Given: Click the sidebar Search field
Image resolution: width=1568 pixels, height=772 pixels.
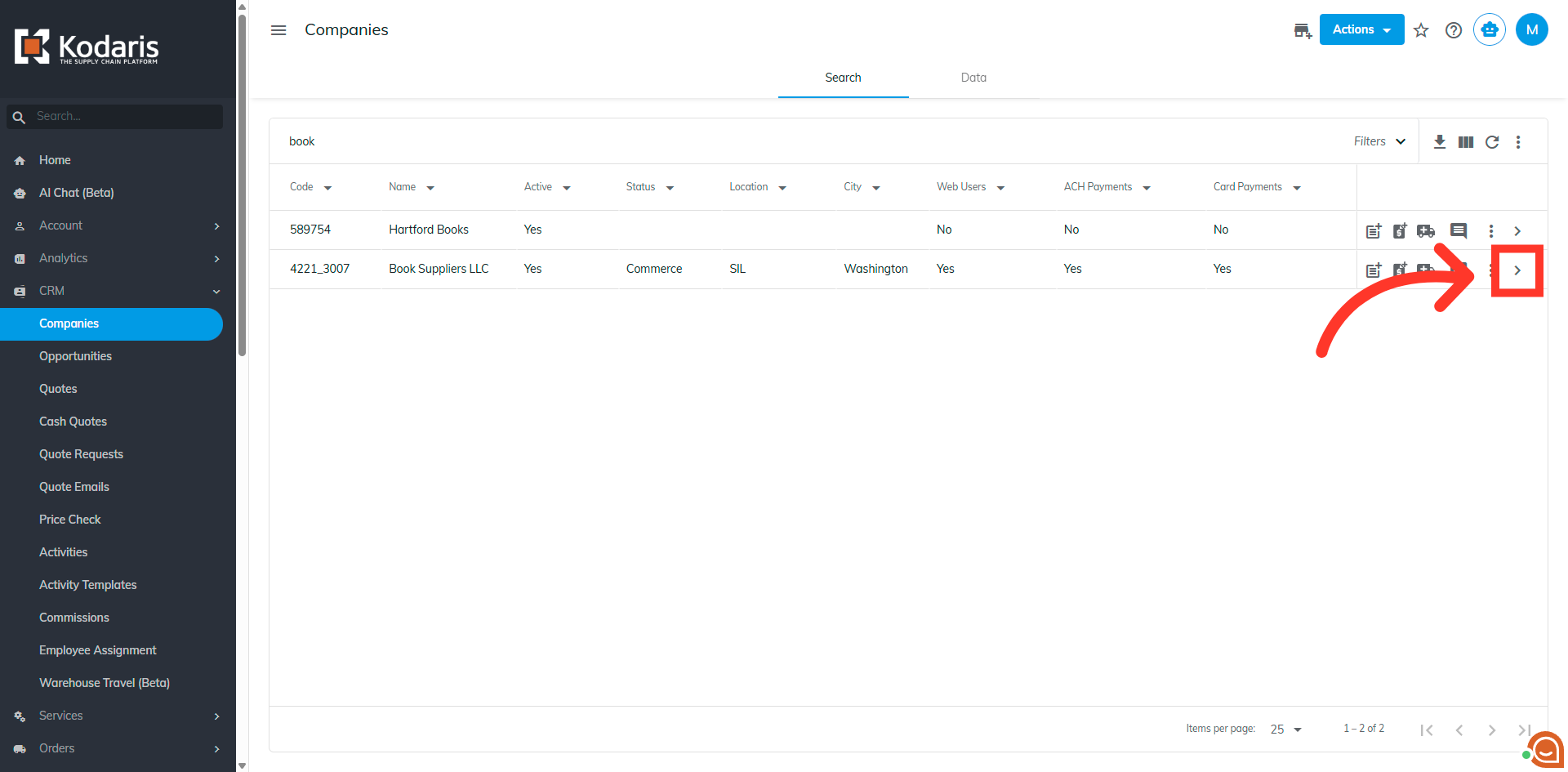Looking at the screenshot, I should point(115,117).
